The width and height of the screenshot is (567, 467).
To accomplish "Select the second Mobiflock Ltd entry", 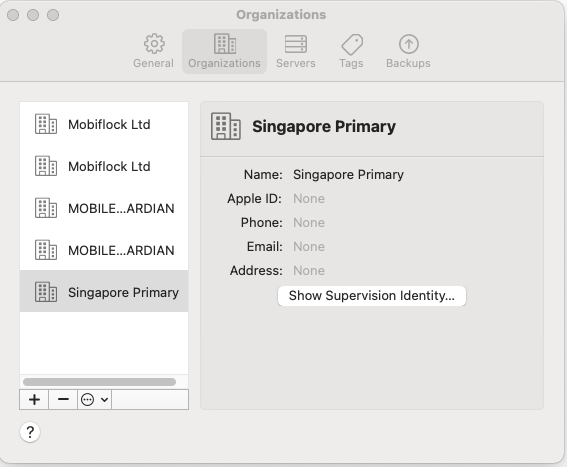I will [x=104, y=166].
